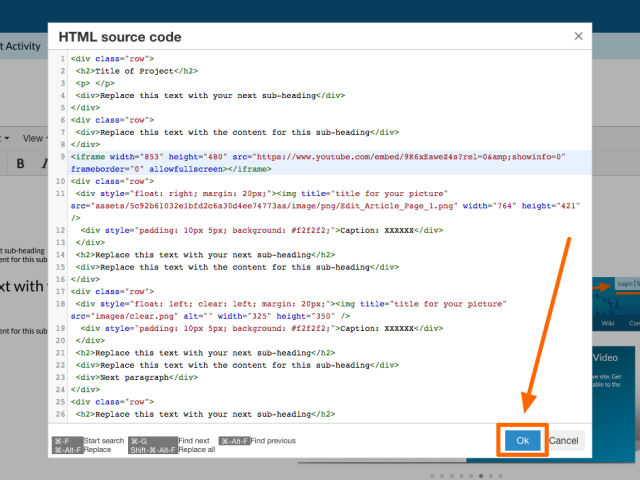
Task: Click line number 10 in the gutter
Action: click(60, 181)
